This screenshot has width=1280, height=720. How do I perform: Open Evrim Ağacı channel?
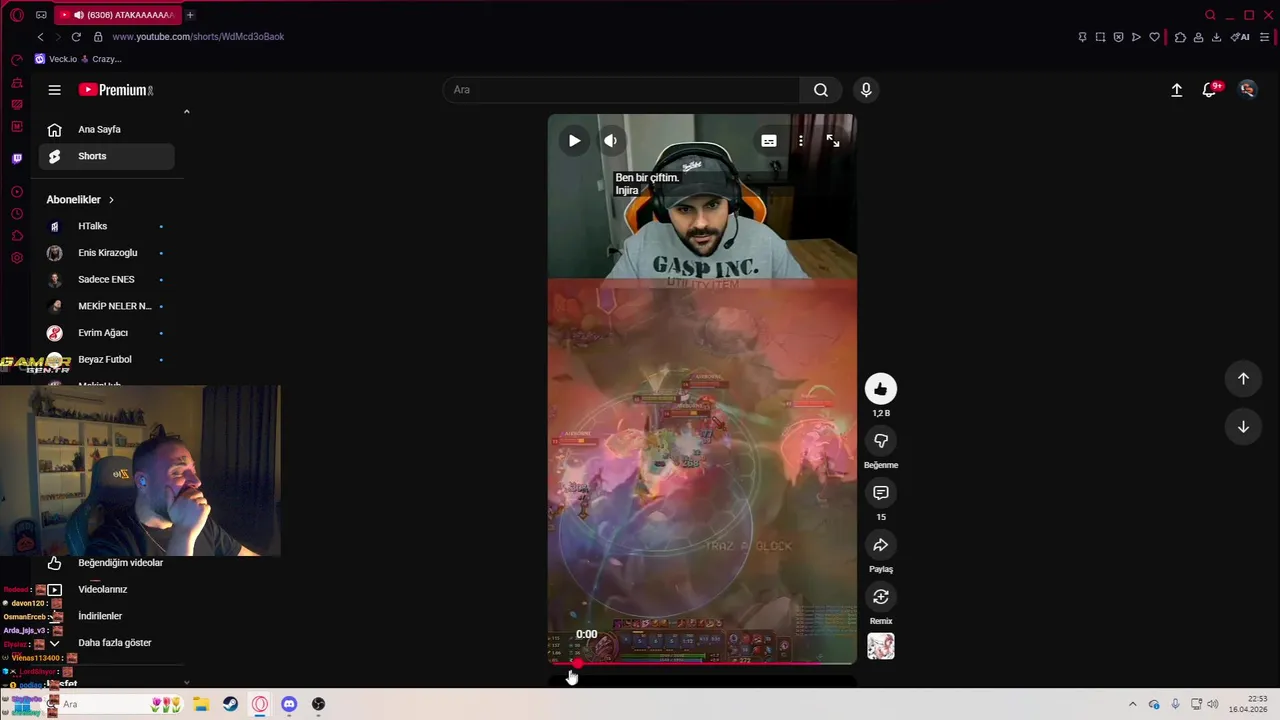[106, 333]
